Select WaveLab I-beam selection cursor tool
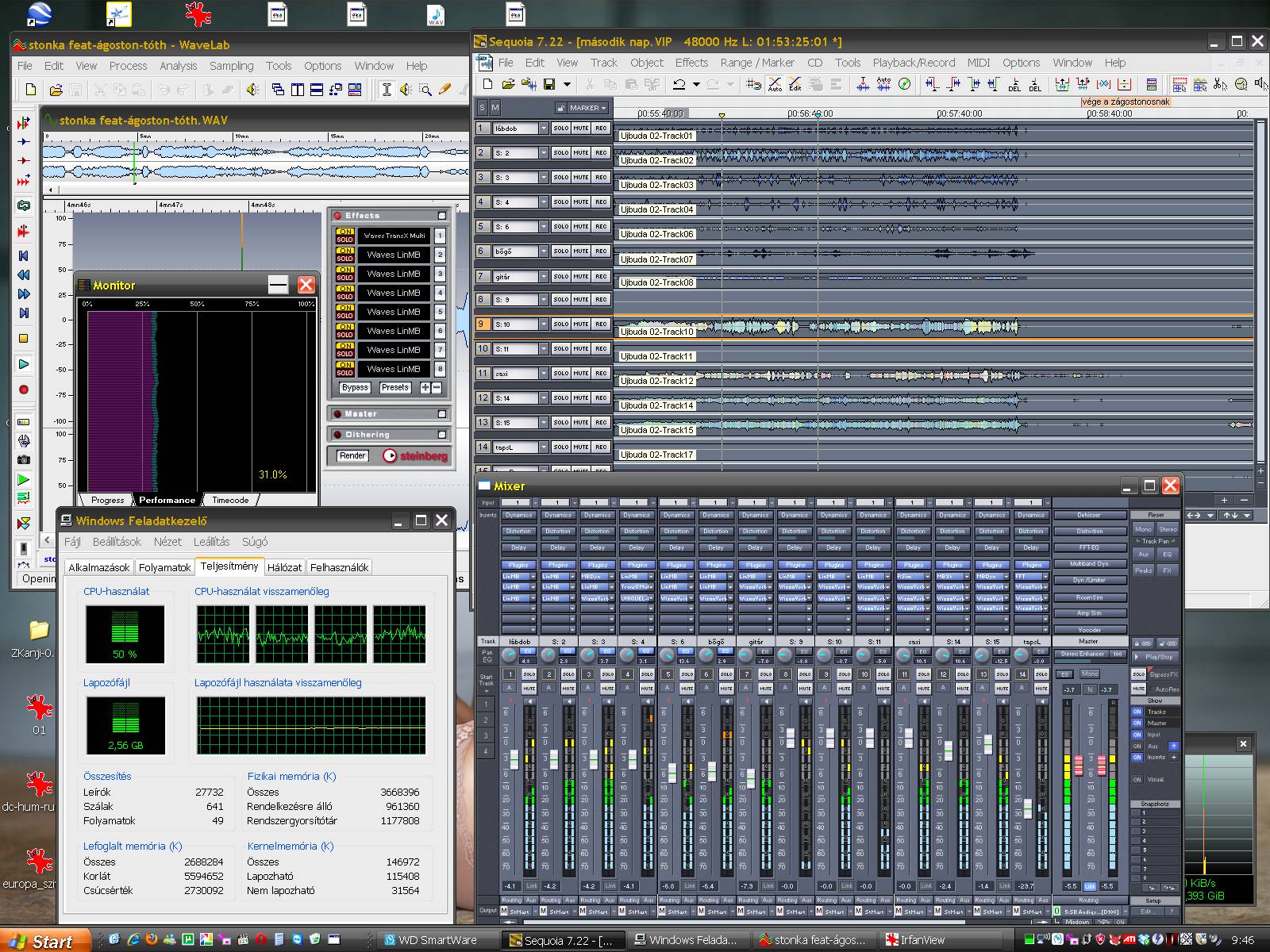This screenshot has width=1270, height=952. click(387, 90)
